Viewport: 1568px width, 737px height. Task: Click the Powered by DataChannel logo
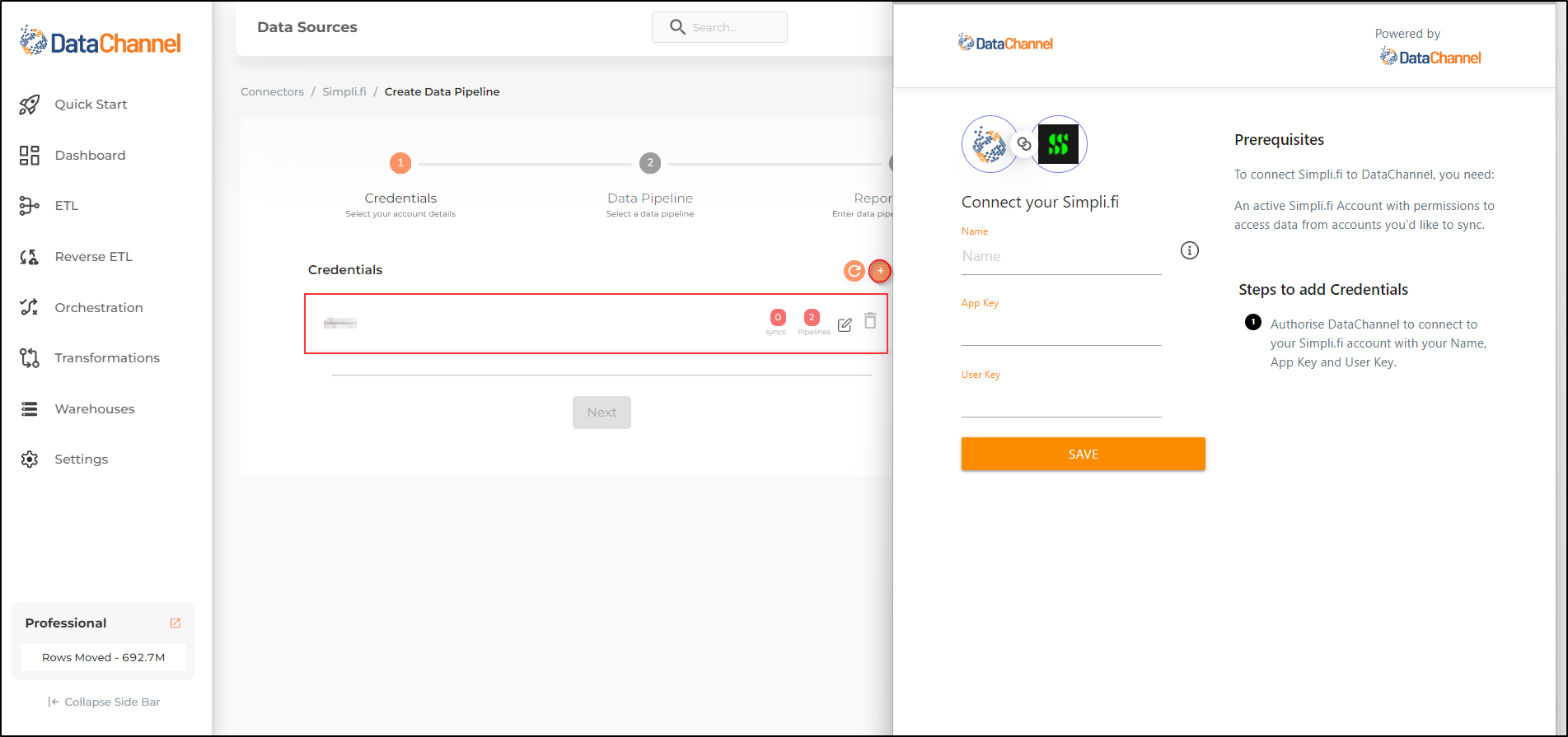click(x=1430, y=57)
